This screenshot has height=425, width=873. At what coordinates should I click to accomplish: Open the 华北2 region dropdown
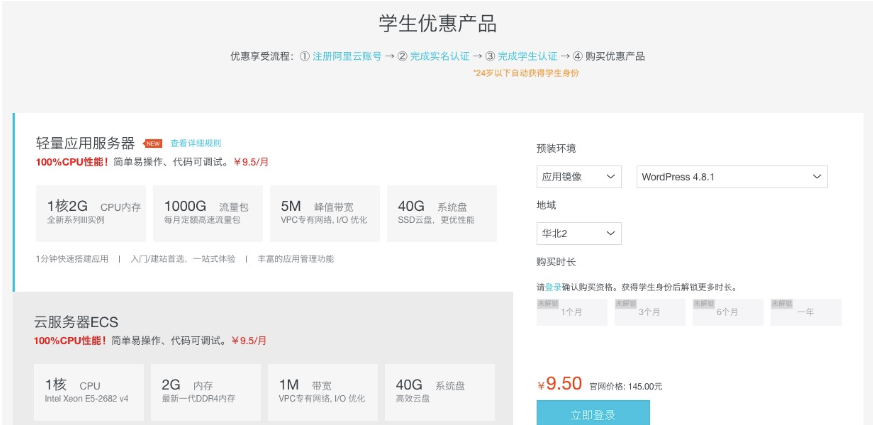pyautogui.click(x=579, y=233)
